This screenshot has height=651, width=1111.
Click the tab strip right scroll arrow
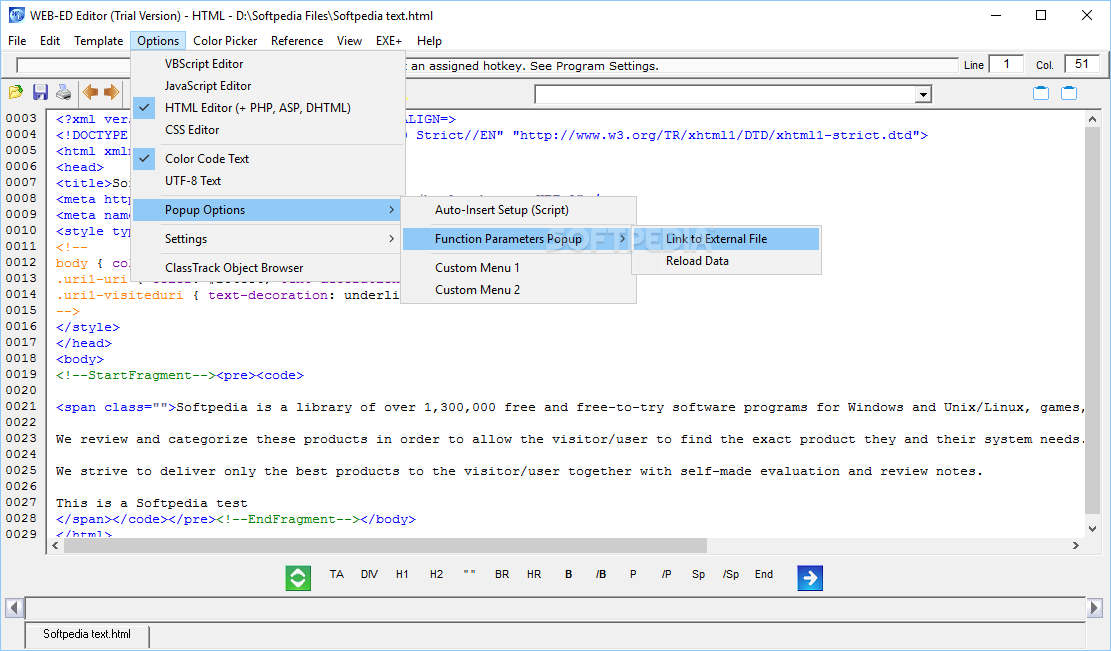(1094, 608)
